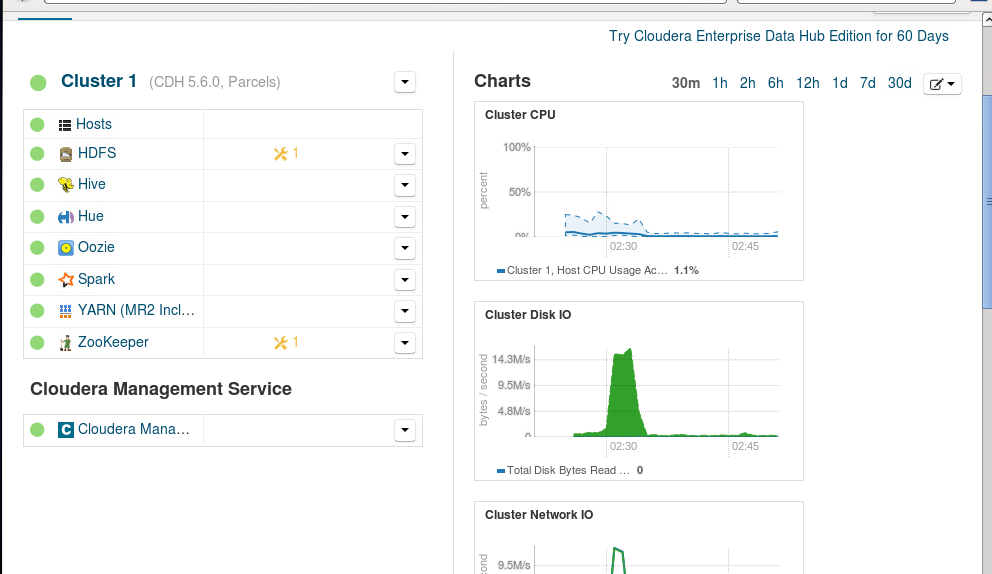
Task: Click YARN green health status dot
Action: click(37, 310)
